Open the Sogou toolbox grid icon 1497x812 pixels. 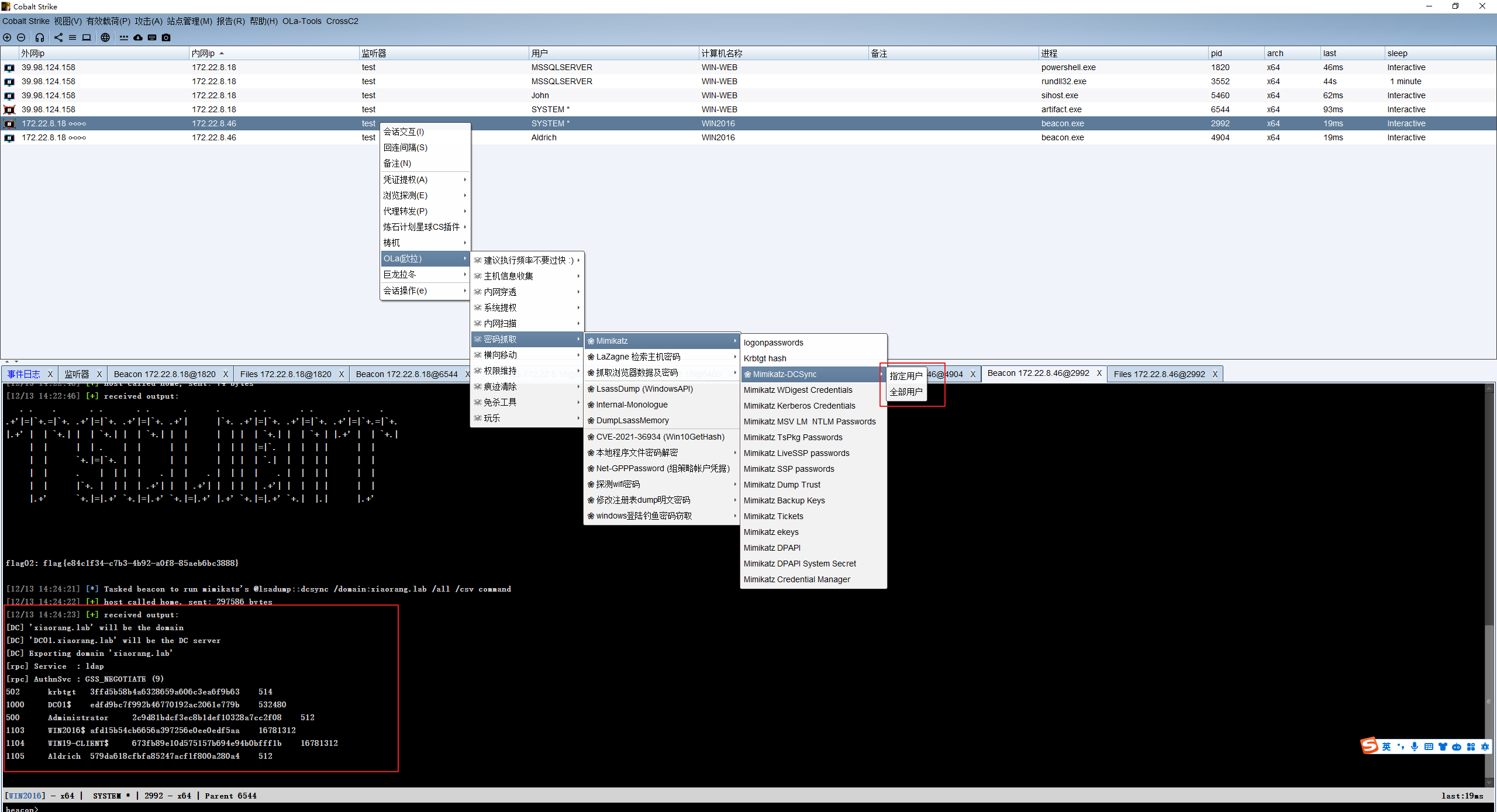(1471, 747)
